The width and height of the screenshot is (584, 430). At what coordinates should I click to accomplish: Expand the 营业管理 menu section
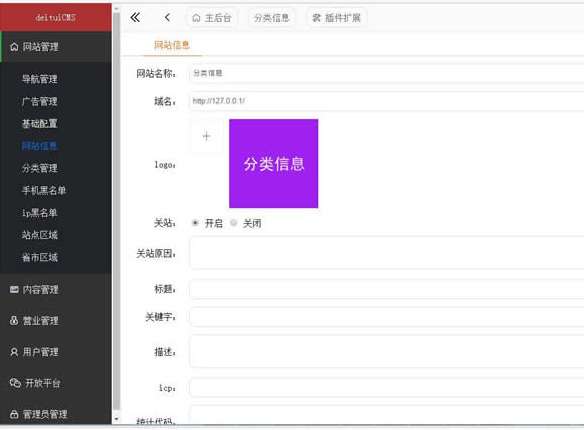pyautogui.click(x=56, y=321)
